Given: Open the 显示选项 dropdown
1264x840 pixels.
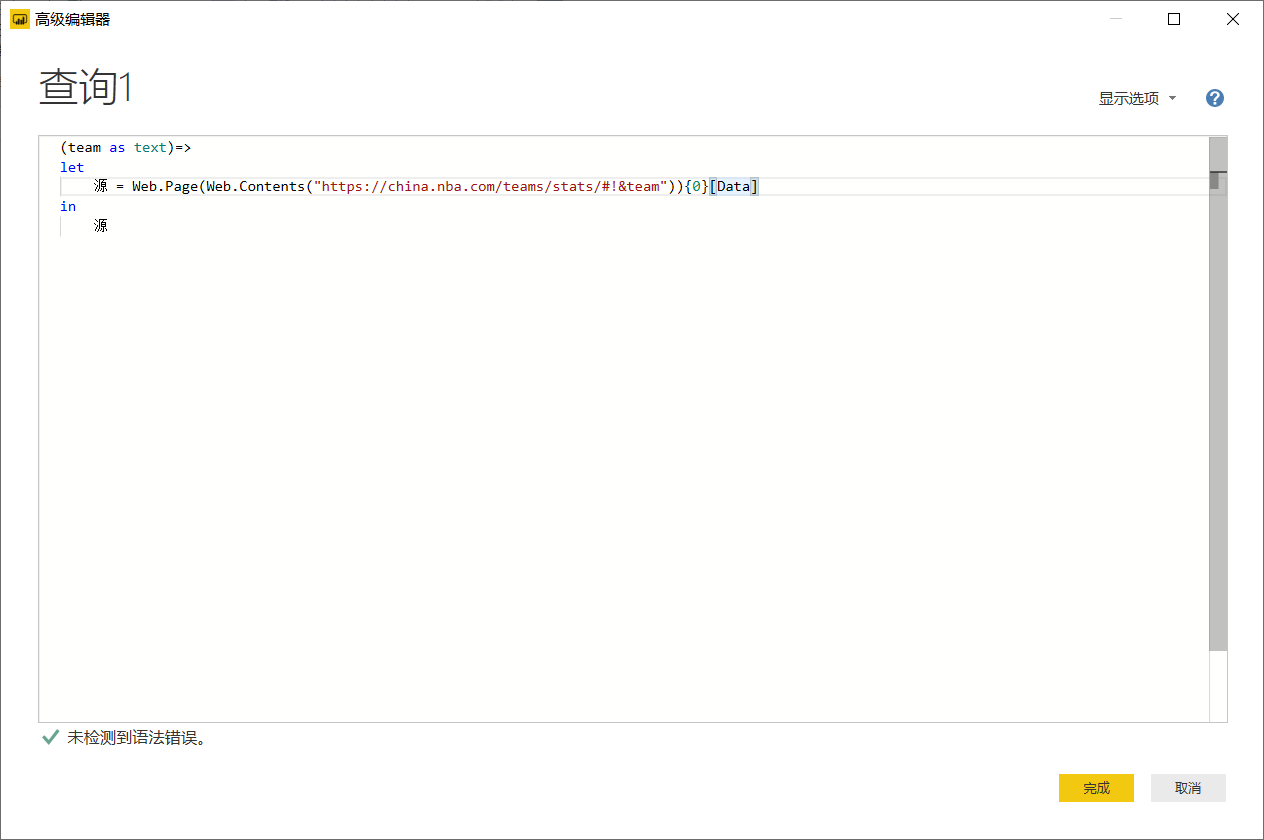Looking at the screenshot, I should click(1137, 98).
